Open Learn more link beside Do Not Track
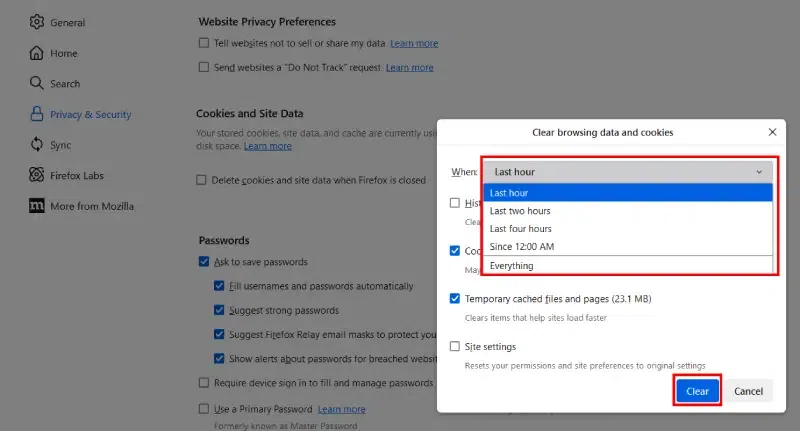Image resolution: width=800 pixels, height=431 pixels. coord(410,68)
